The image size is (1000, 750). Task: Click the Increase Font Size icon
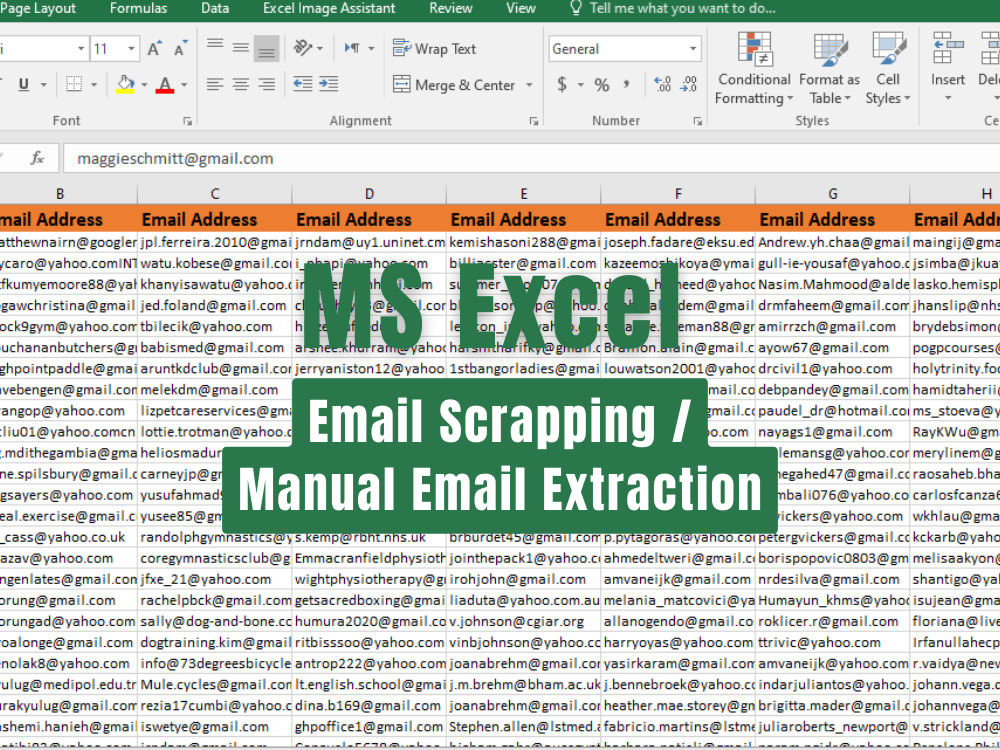155,46
